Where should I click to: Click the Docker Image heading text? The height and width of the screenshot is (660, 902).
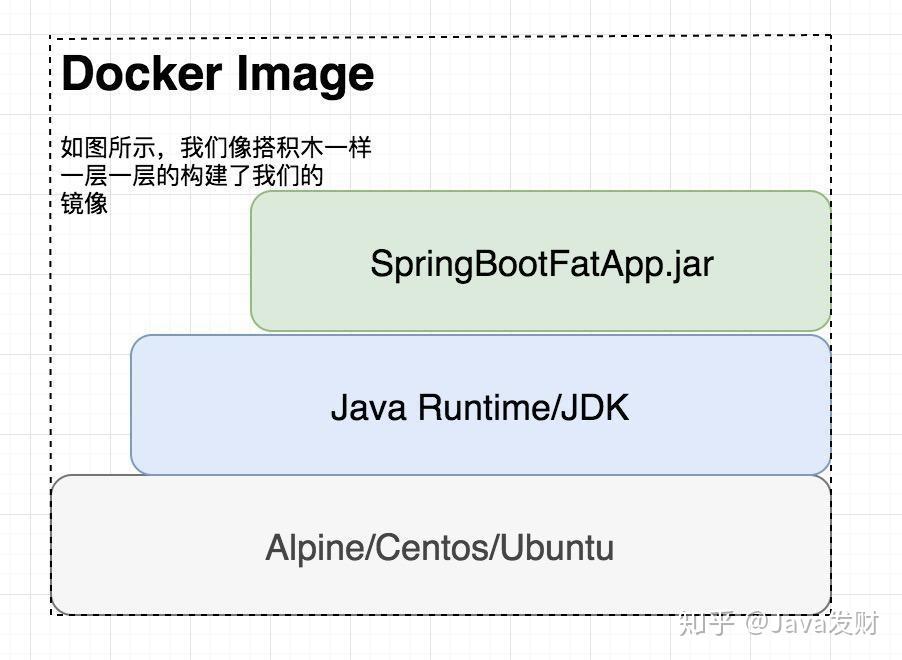point(217,73)
